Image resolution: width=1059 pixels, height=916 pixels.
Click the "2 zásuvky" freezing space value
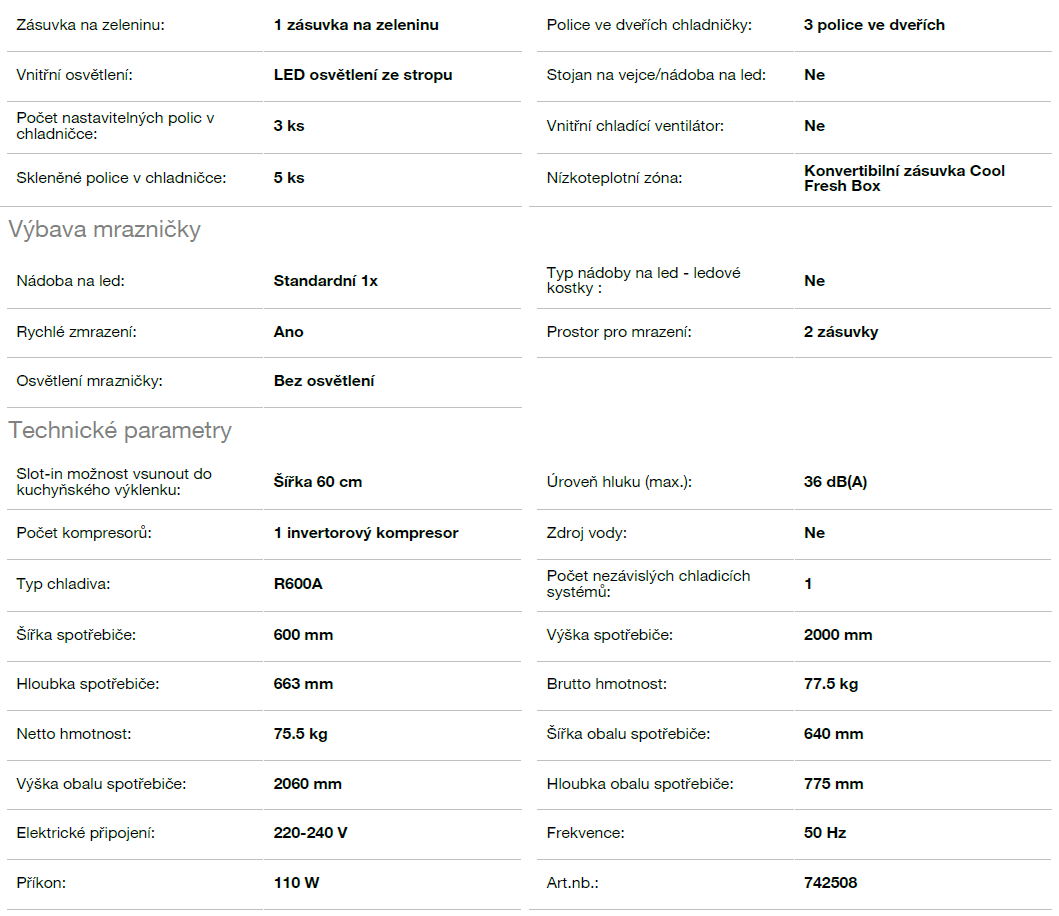point(841,332)
